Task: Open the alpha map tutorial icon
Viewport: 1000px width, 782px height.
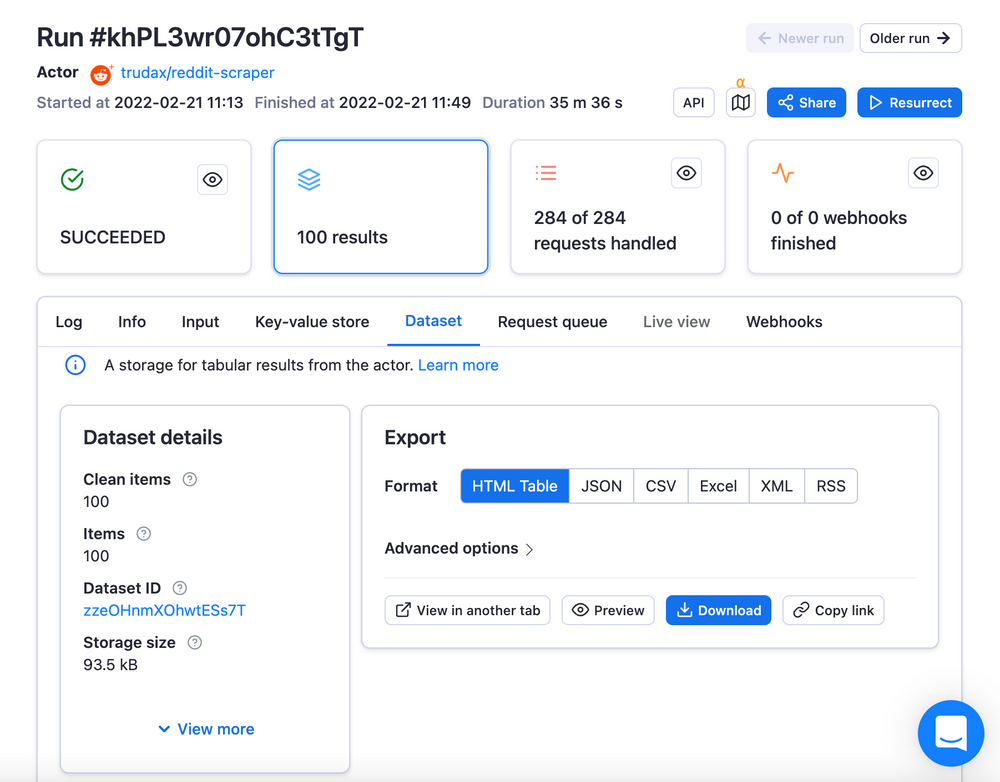Action: pyautogui.click(x=740, y=101)
